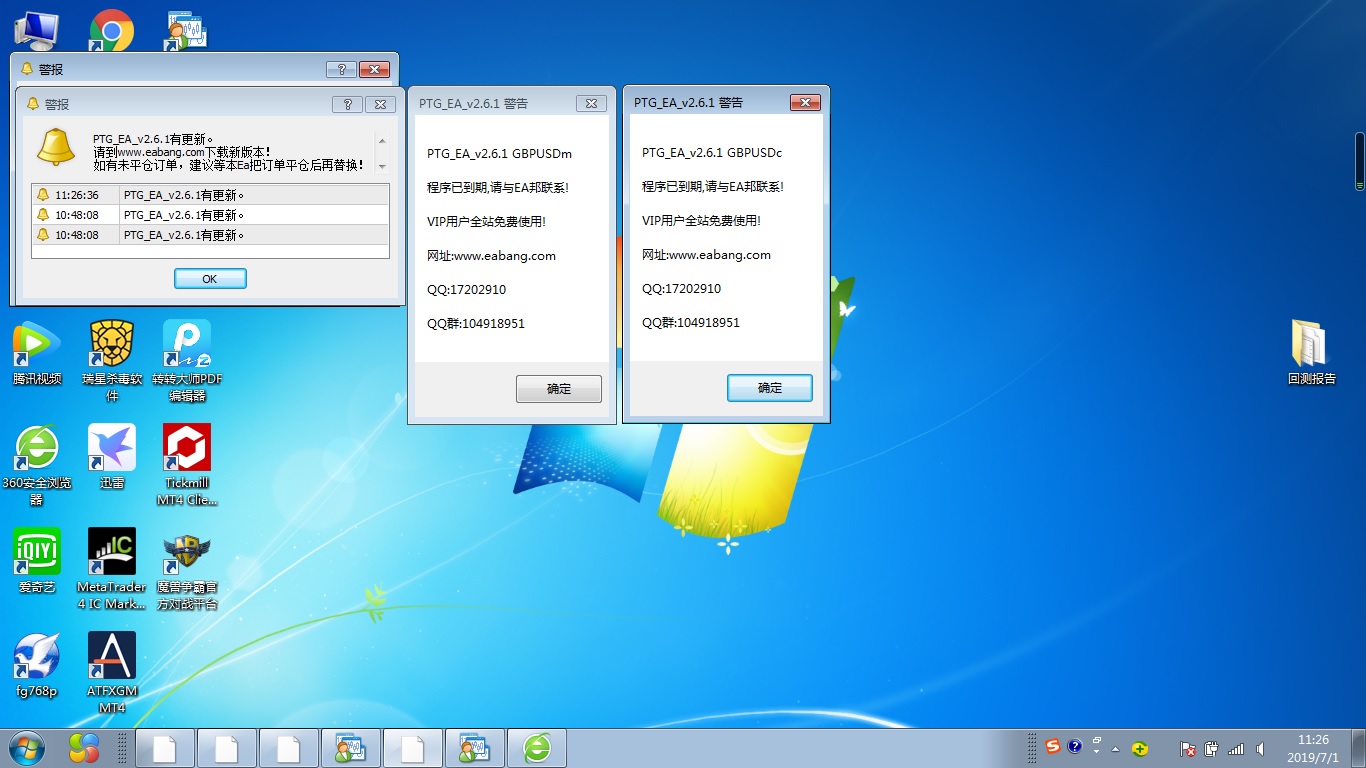The image size is (1366, 768).
Task: Click the Sogou input method tray icon
Action: point(1053,747)
